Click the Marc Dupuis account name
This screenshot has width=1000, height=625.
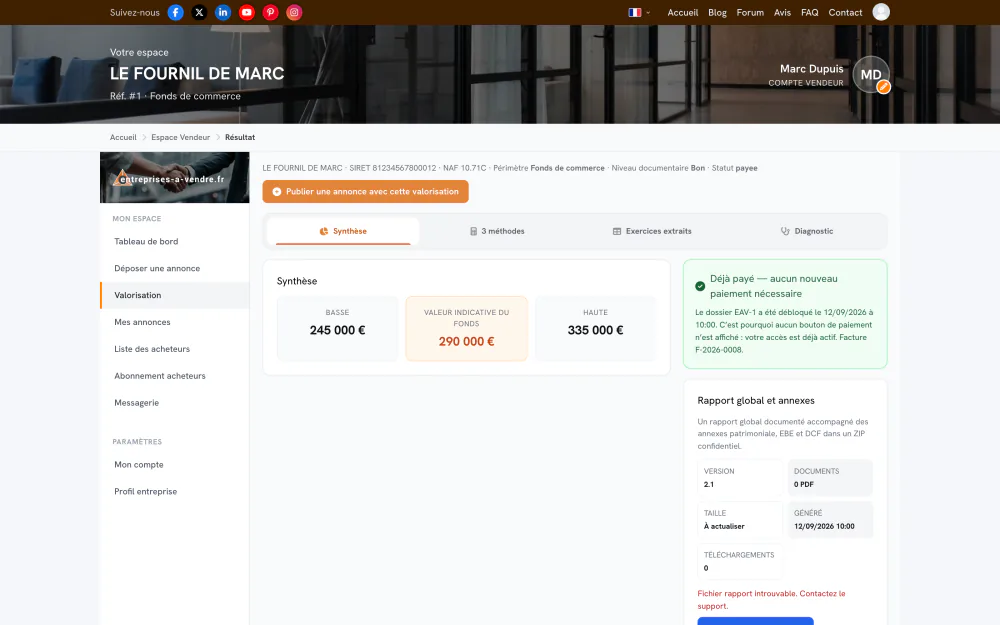coord(811,69)
